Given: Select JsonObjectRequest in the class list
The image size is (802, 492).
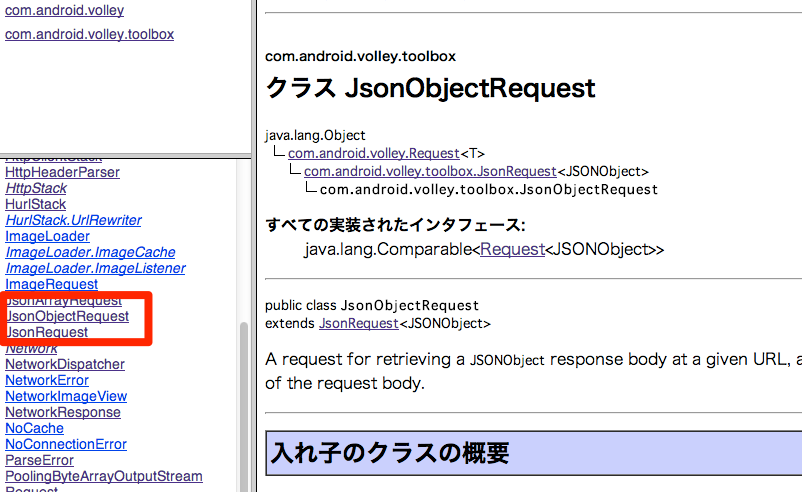Looking at the screenshot, I should tap(67, 316).
